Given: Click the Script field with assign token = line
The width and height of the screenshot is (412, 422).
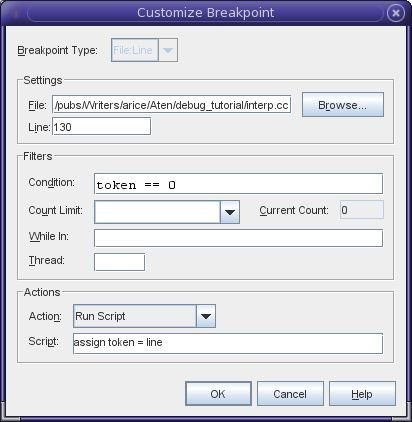Looking at the screenshot, I should tap(228, 343).
